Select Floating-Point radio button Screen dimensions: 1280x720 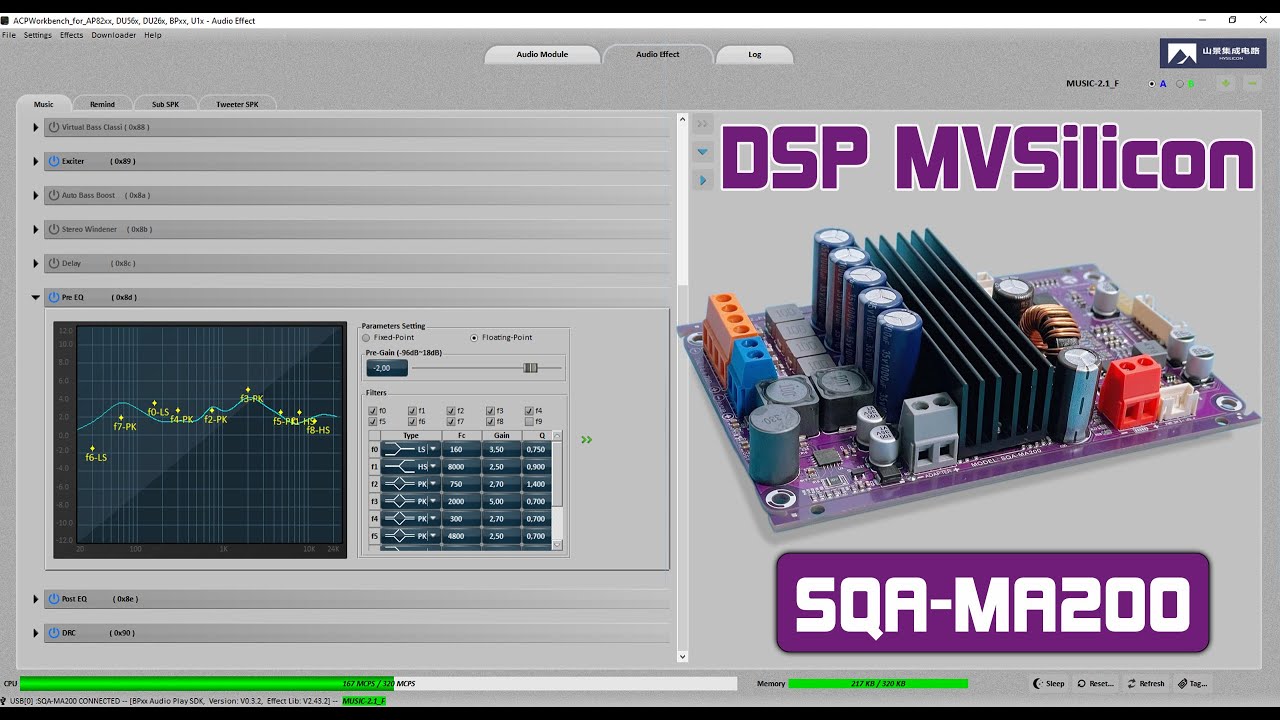(x=474, y=338)
